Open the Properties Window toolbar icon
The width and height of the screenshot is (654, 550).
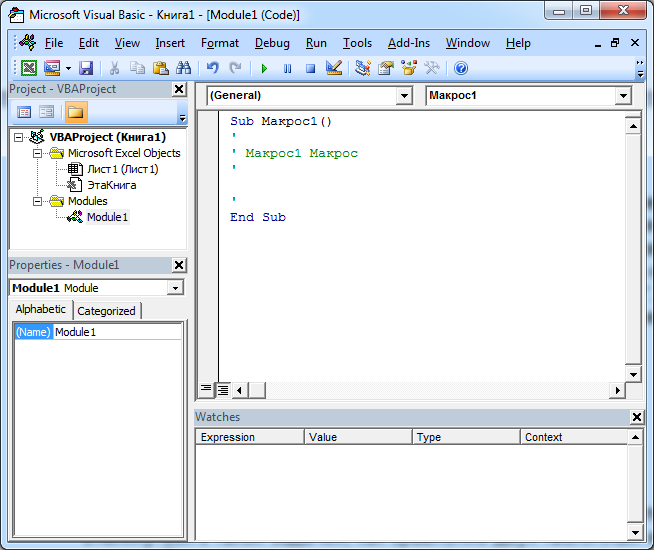coord(386,68)
